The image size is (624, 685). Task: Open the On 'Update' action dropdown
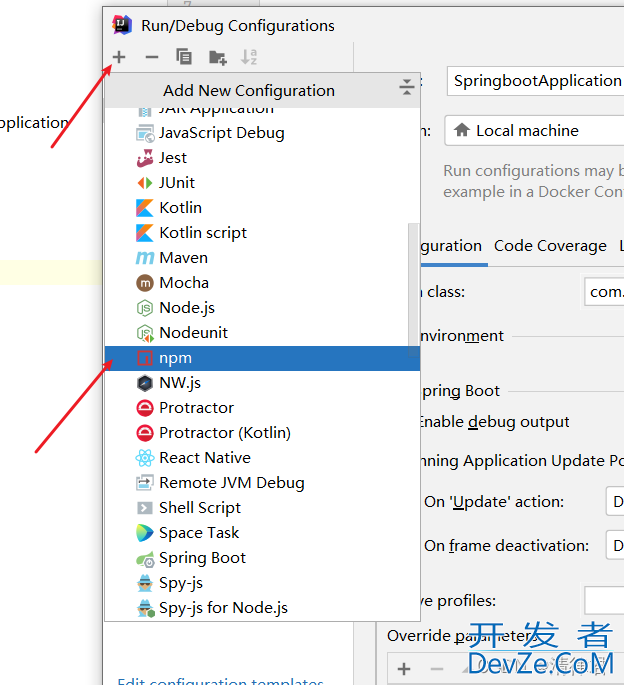coord(615,502)
